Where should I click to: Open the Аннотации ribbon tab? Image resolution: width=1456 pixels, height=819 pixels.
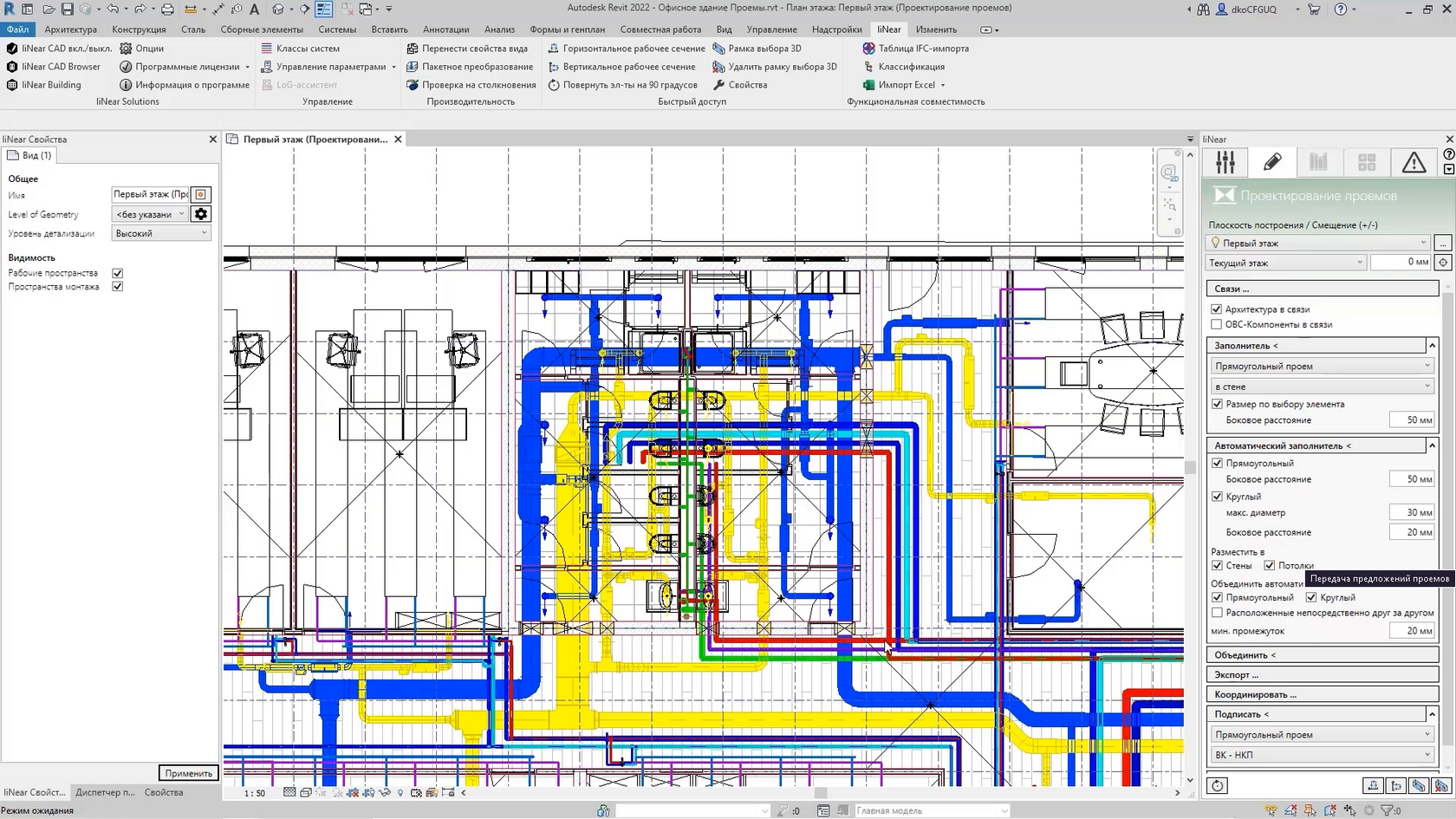(445, 29)
